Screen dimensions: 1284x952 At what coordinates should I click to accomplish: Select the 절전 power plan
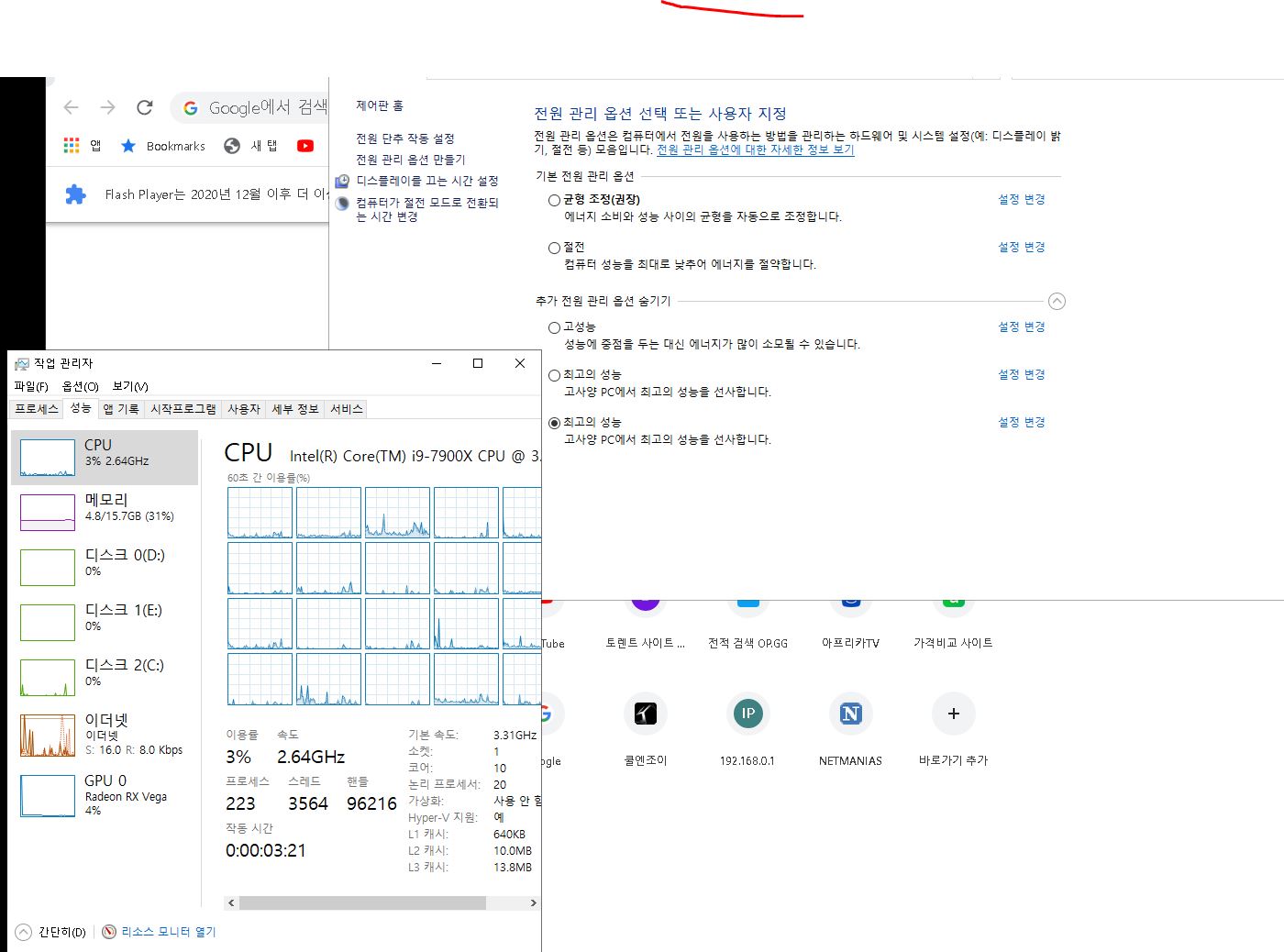[x=554, y=248]
